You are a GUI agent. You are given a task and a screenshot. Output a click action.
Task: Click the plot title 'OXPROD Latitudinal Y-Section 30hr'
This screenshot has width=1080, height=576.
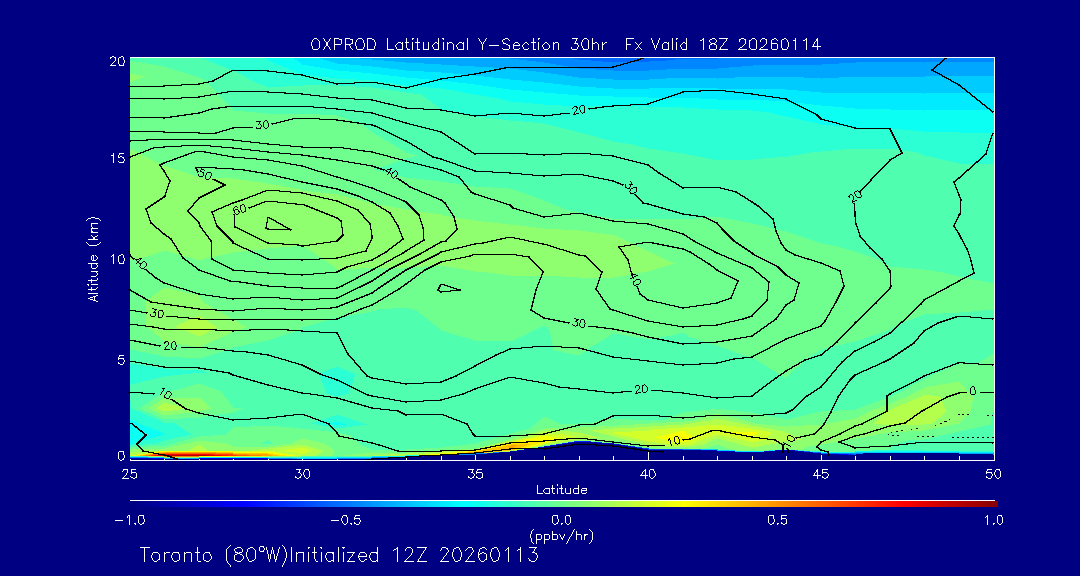[x=459, y=45]
